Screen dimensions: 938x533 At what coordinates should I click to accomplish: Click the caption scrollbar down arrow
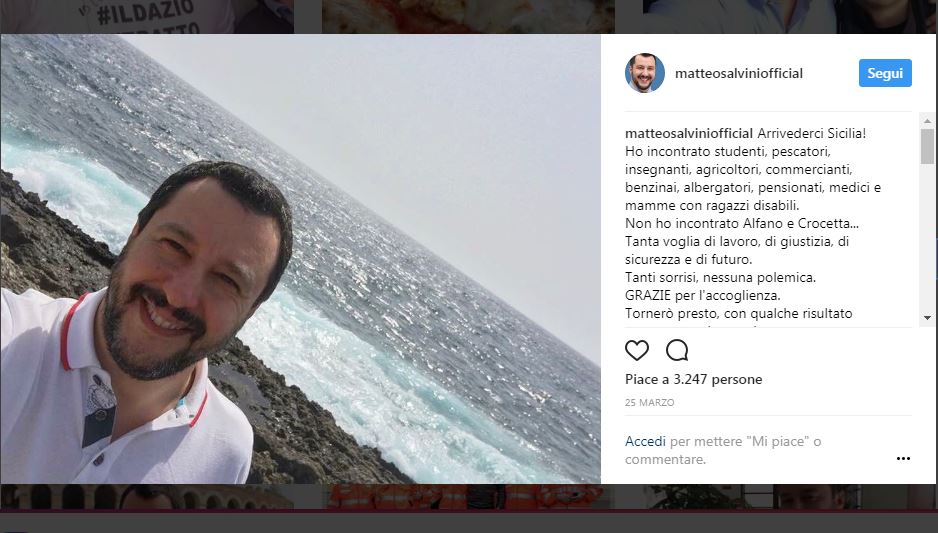(927, 318)
